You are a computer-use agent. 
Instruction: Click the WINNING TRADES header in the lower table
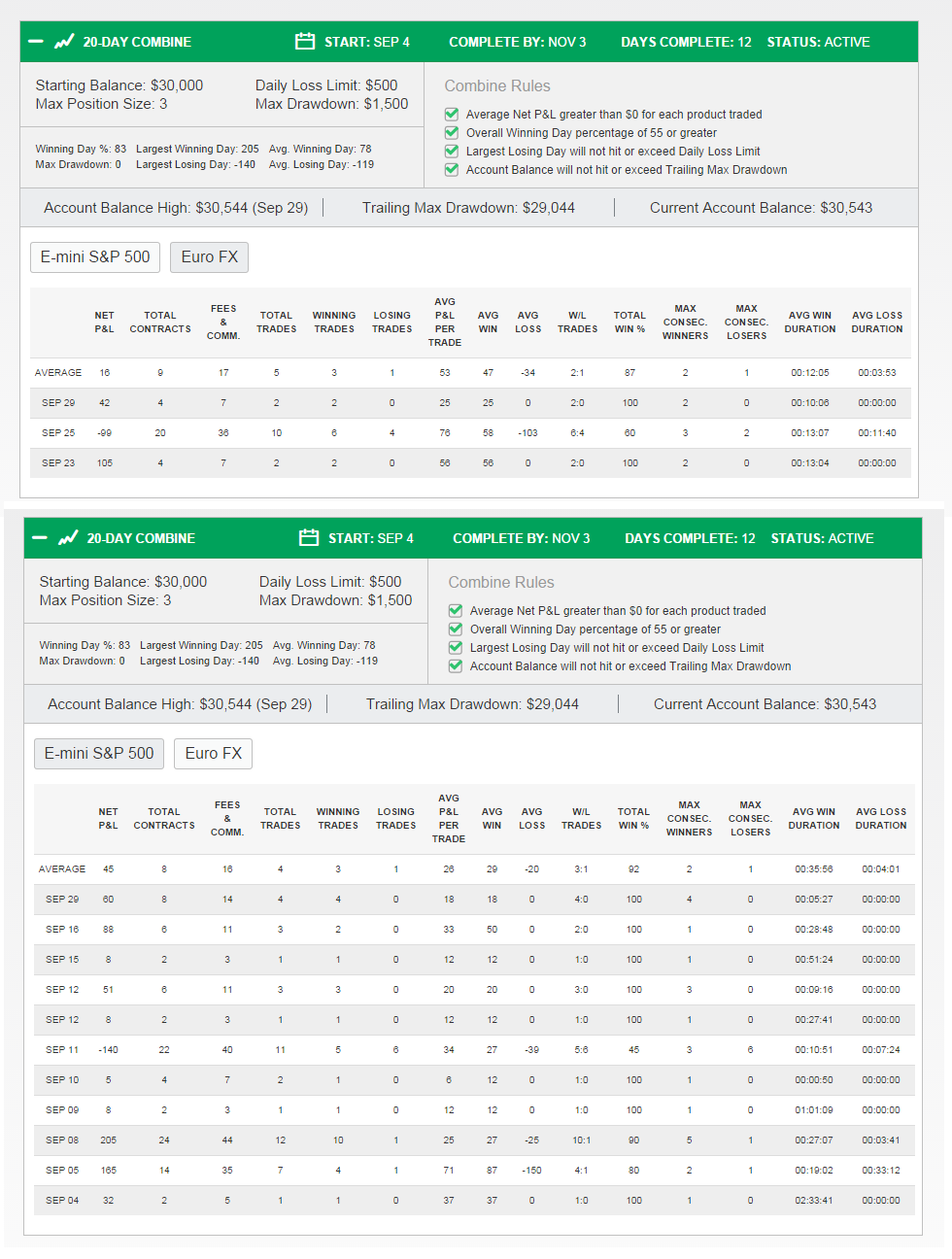pyautogui.click(x=338, y=819)
